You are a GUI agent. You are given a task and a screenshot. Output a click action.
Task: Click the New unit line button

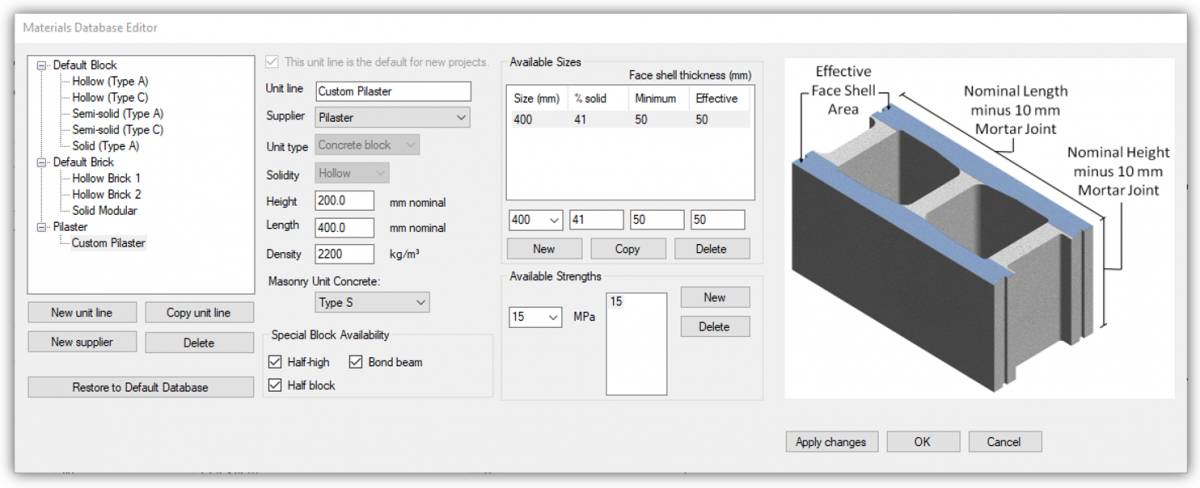(81, 313)
